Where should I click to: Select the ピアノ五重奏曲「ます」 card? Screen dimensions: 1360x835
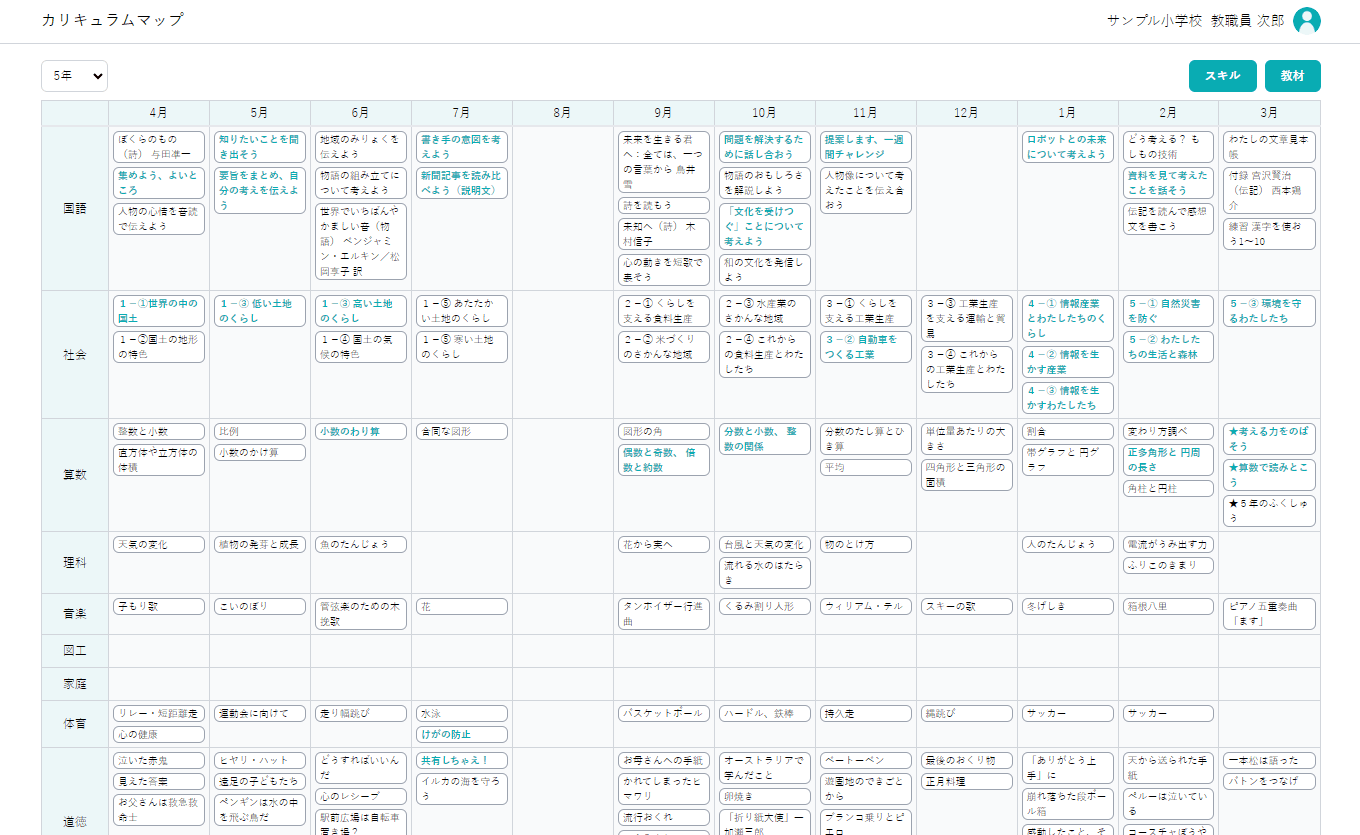point(1268,614)
